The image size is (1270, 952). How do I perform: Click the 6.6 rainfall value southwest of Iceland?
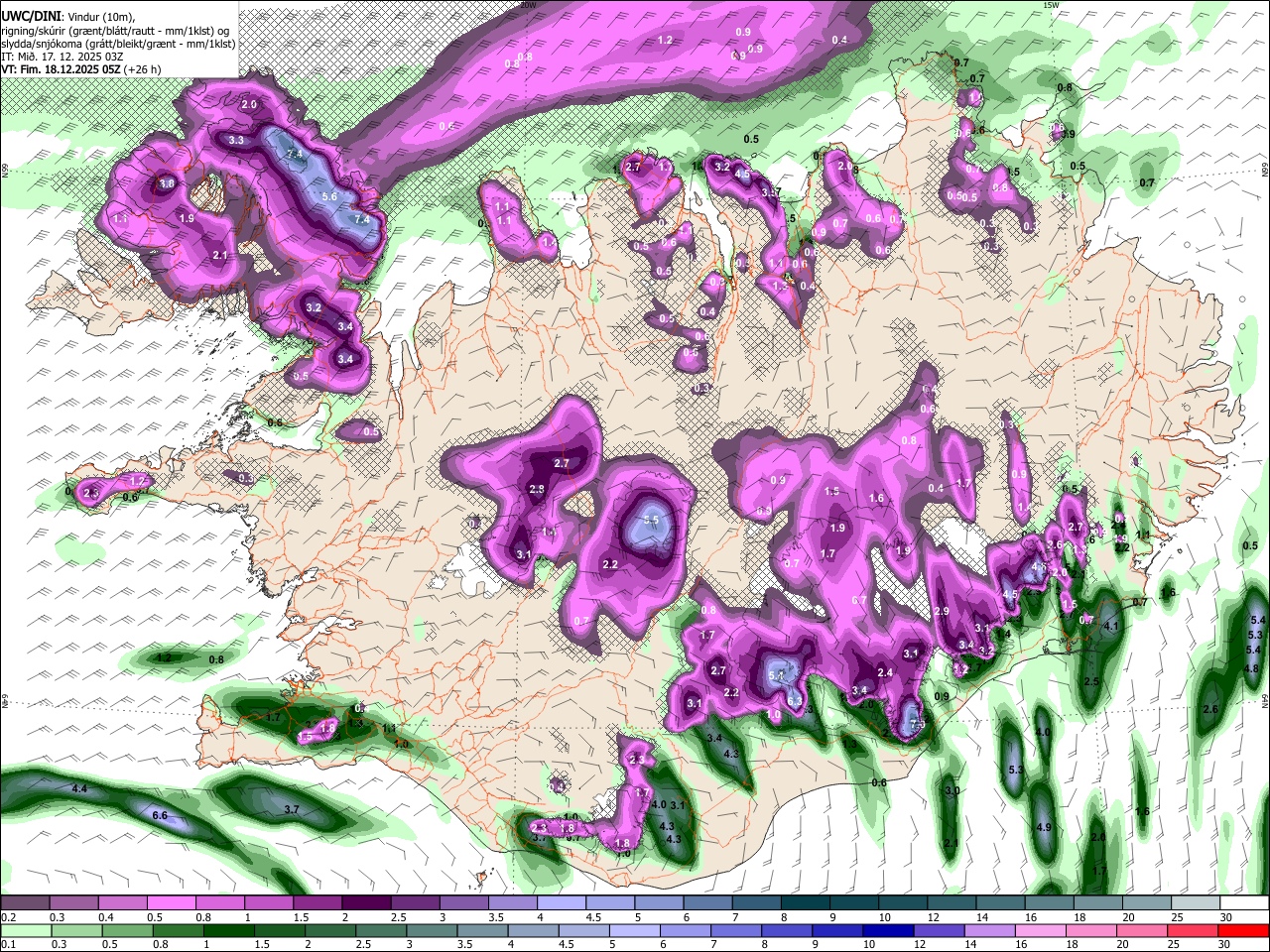pyautogui.click(x=159, y=815)
